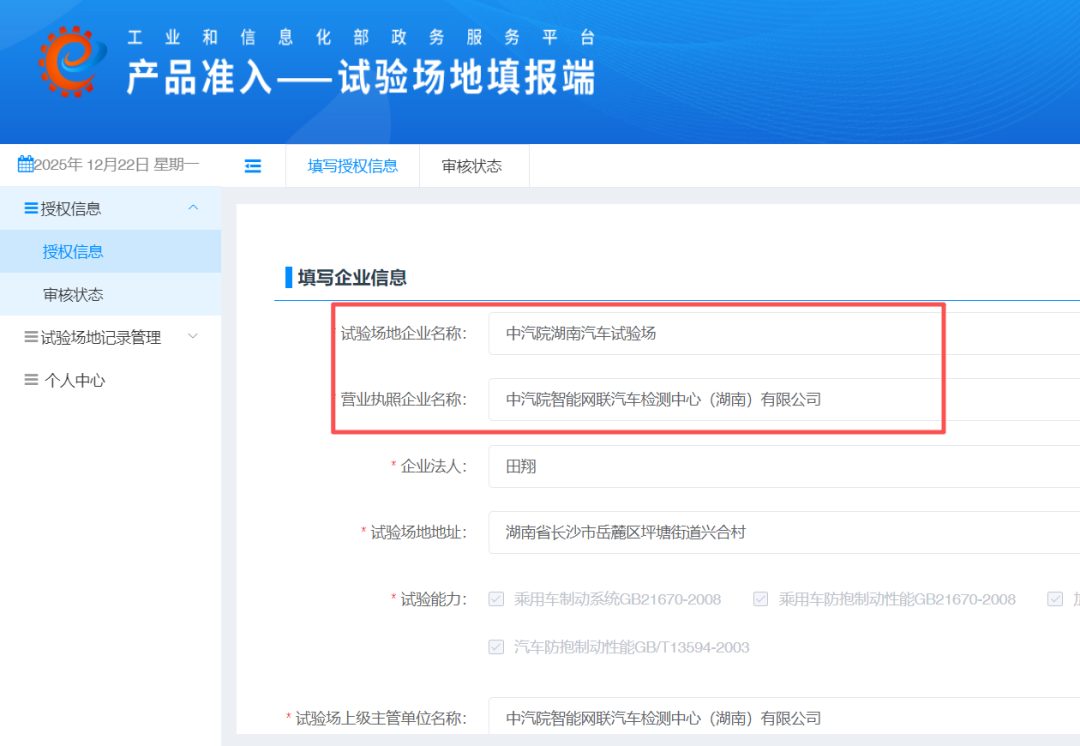
Task: Switch to the 填写授权信息 tab
Action: [352, 166]
